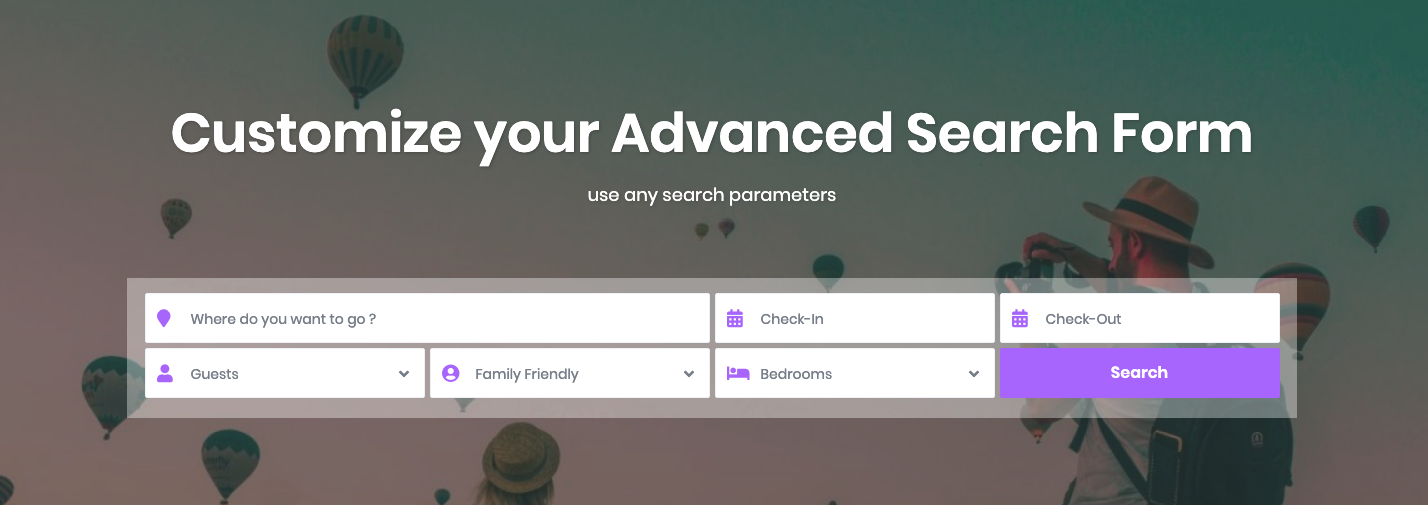Focus the 'Where do you want to go ?' field
1428x505 pixels.
click(x=427, y=318)
